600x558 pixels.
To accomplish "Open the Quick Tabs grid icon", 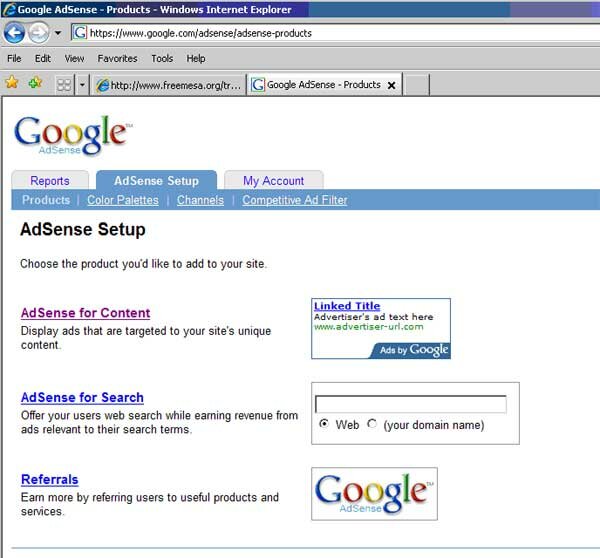I will (64, 85).
